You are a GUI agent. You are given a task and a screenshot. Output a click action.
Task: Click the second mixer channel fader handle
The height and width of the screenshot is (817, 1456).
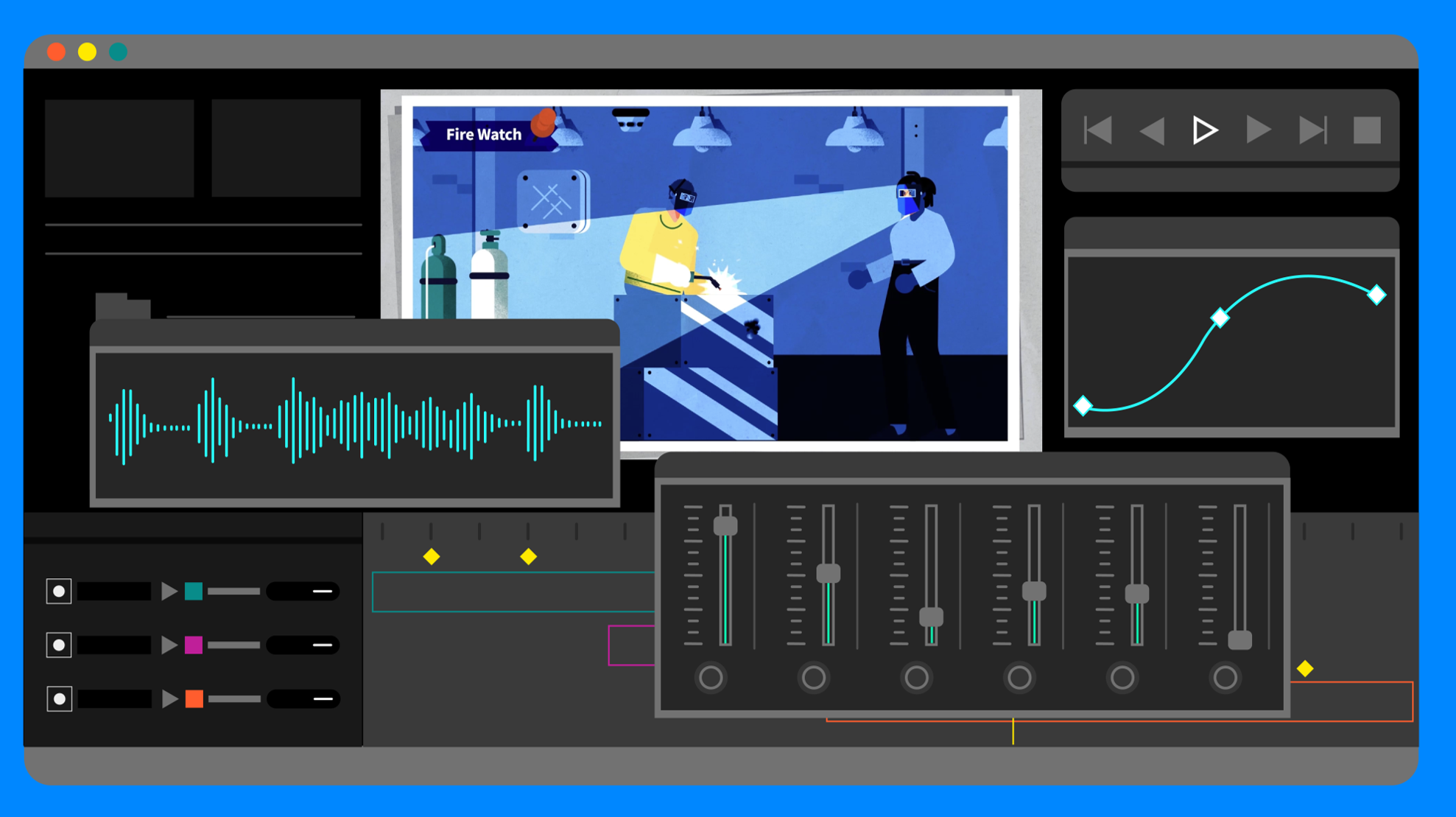point(829,573)
